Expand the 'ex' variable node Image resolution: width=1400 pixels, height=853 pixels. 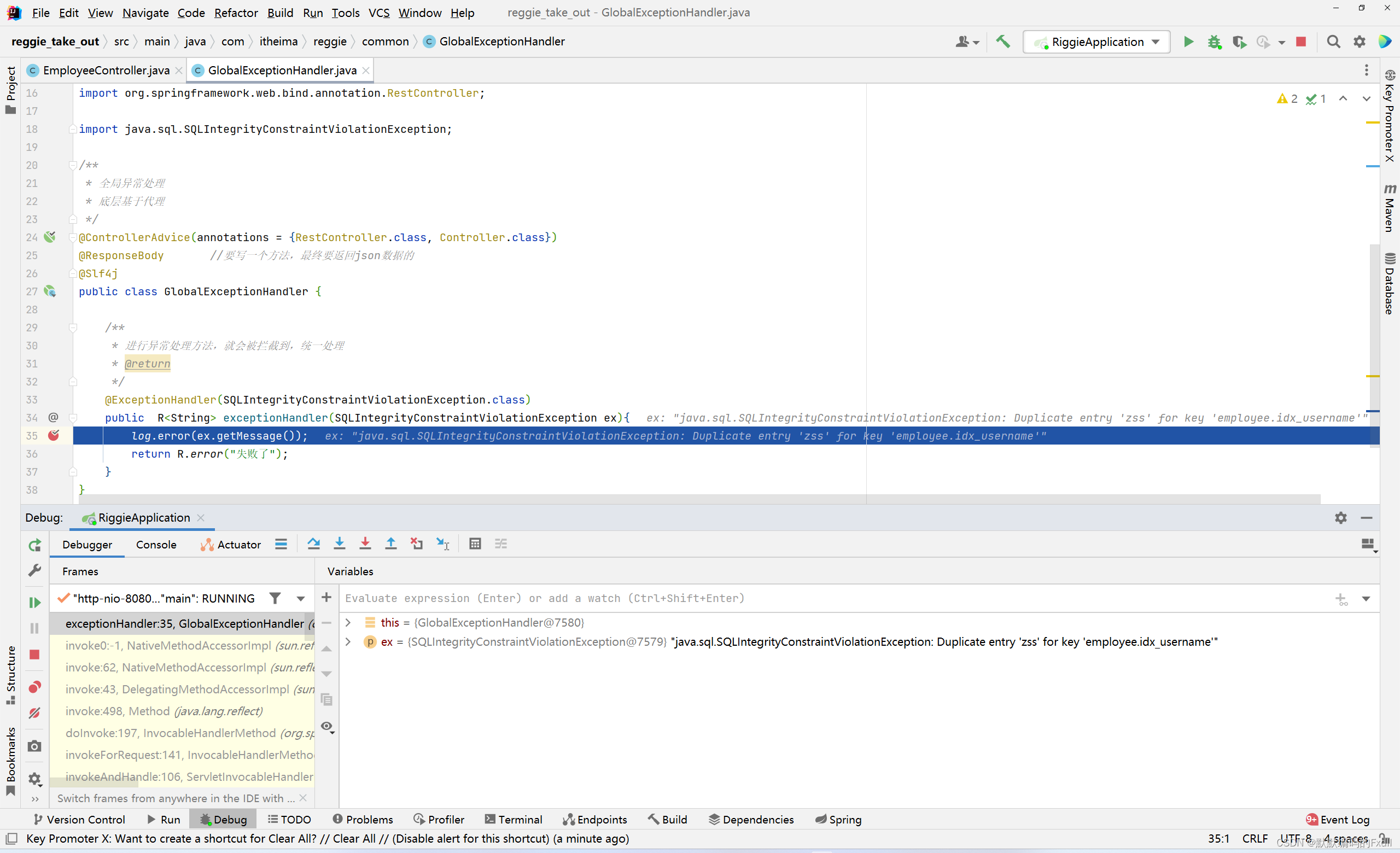pyautogui.click(x=348, y=642)
